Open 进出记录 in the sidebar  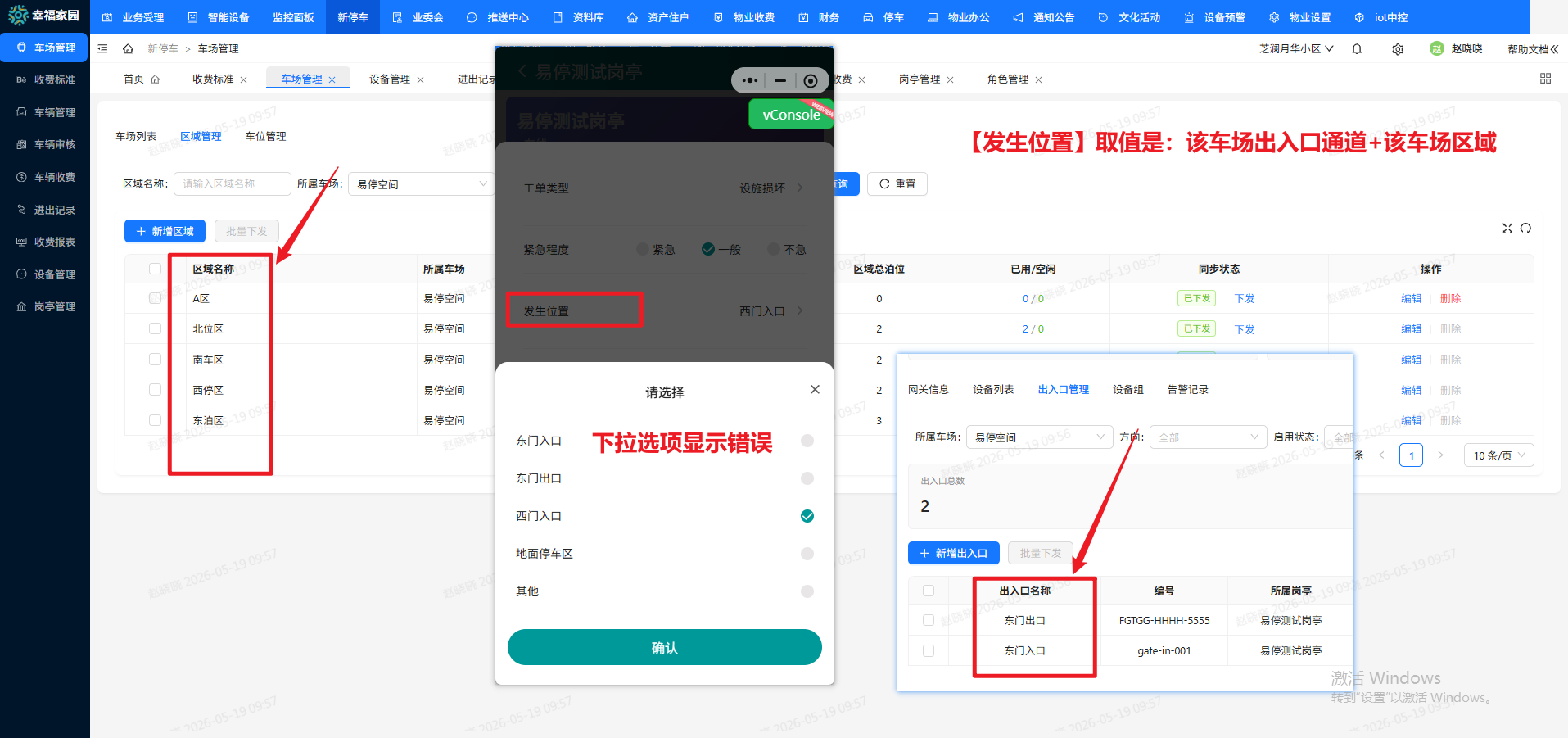[46, 210]
